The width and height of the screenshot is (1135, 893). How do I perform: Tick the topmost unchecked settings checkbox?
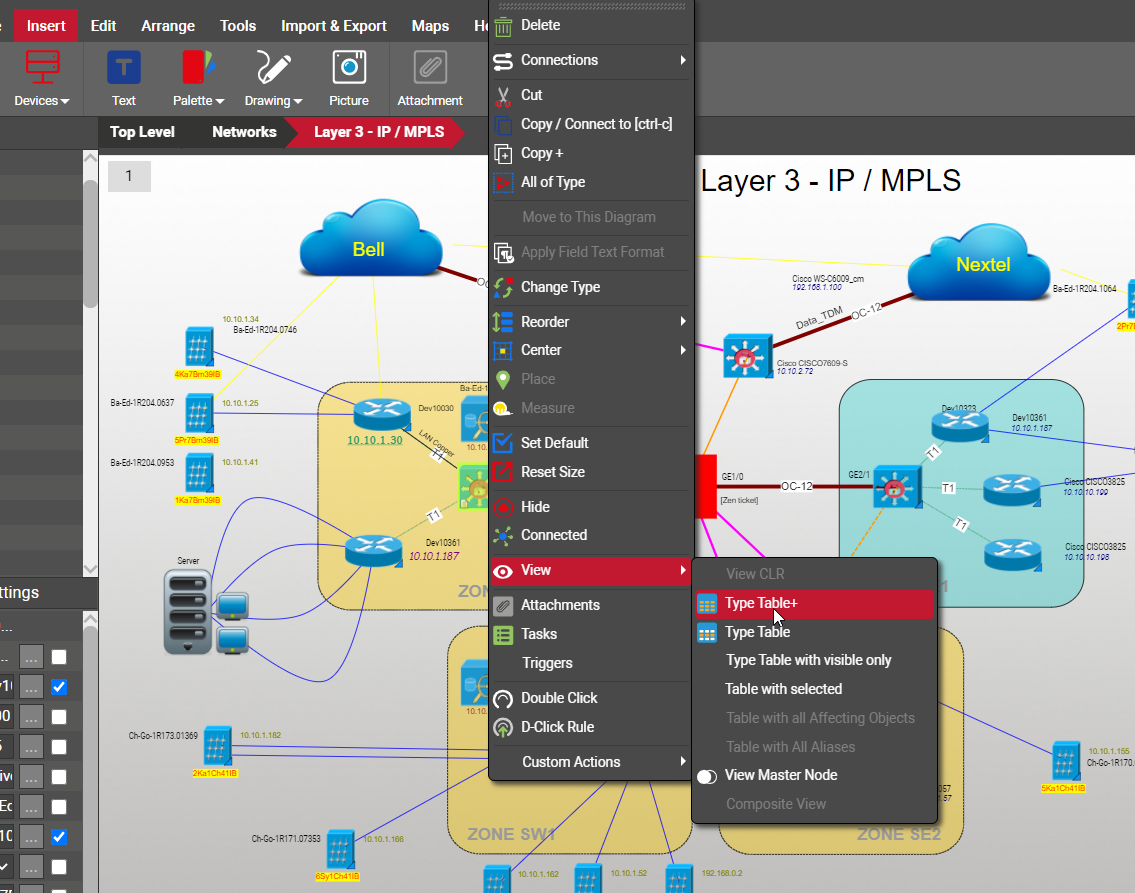(59, 657)
